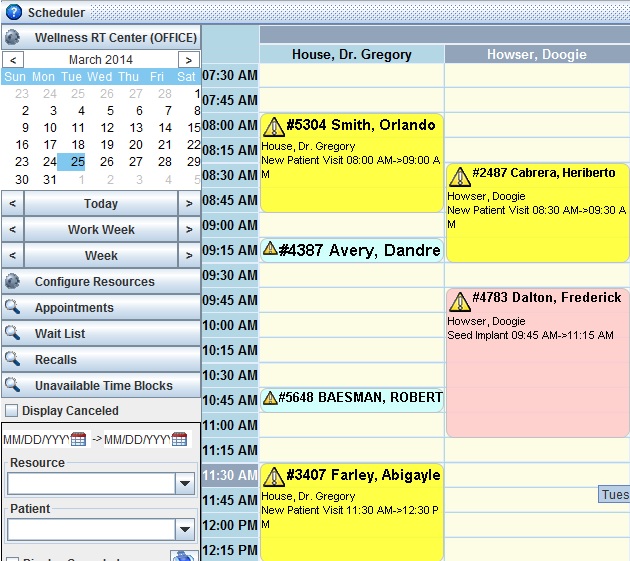The height and width of the screenshot is (561, 630).
Task: Click '#4387 Avery, Dandre' appointment title
Action: pos(359,250)
